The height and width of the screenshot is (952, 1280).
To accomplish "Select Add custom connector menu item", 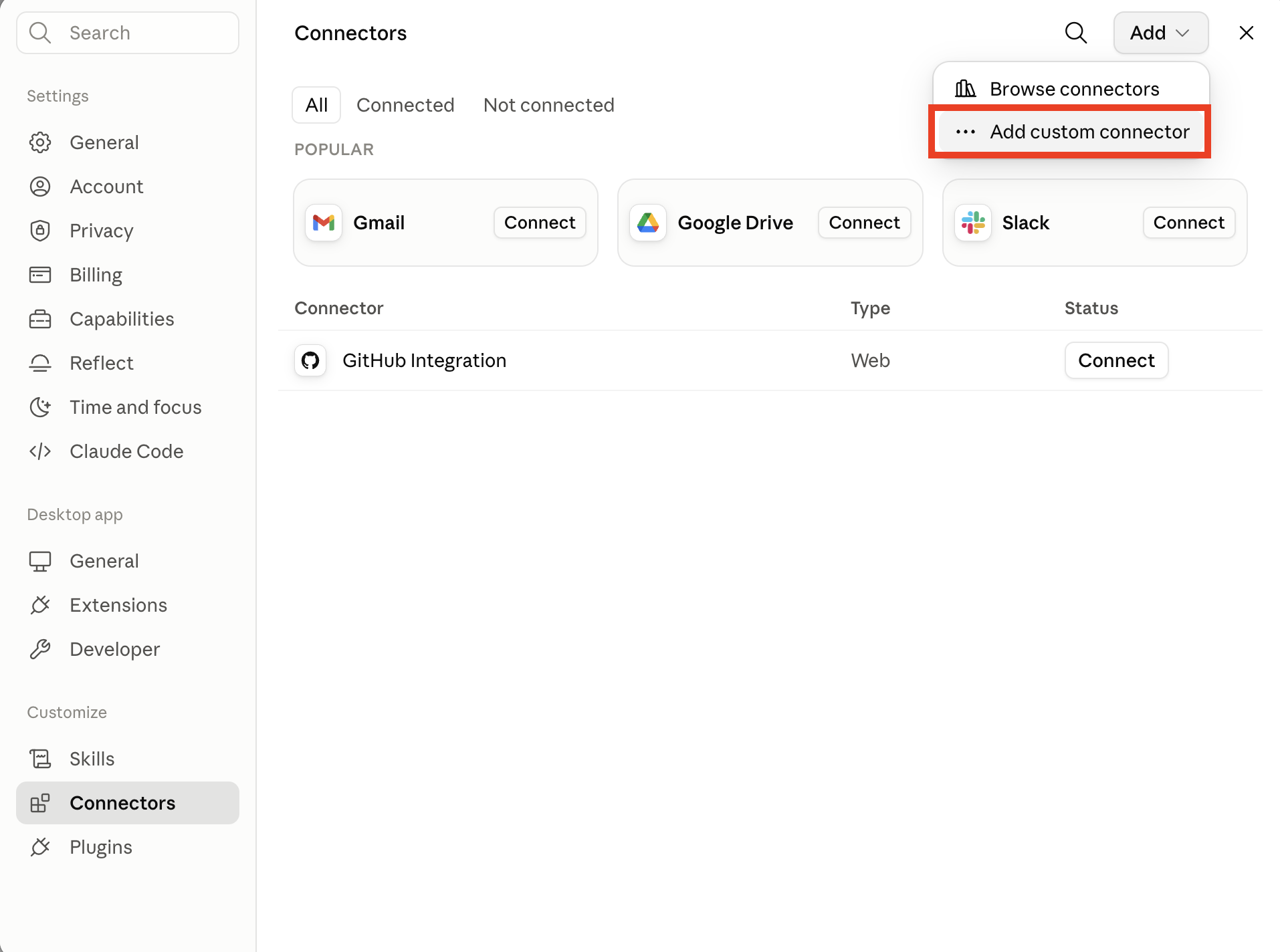I will 1071,132.
